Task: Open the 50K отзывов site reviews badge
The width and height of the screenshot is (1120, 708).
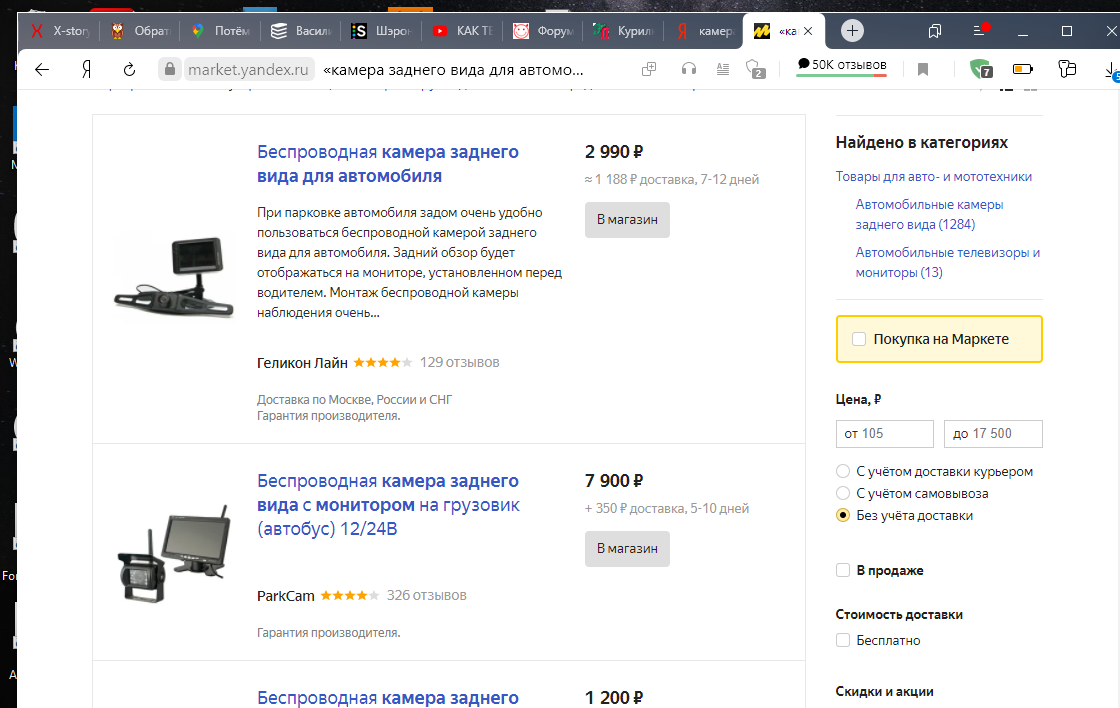Action: (x=841, y=66)
